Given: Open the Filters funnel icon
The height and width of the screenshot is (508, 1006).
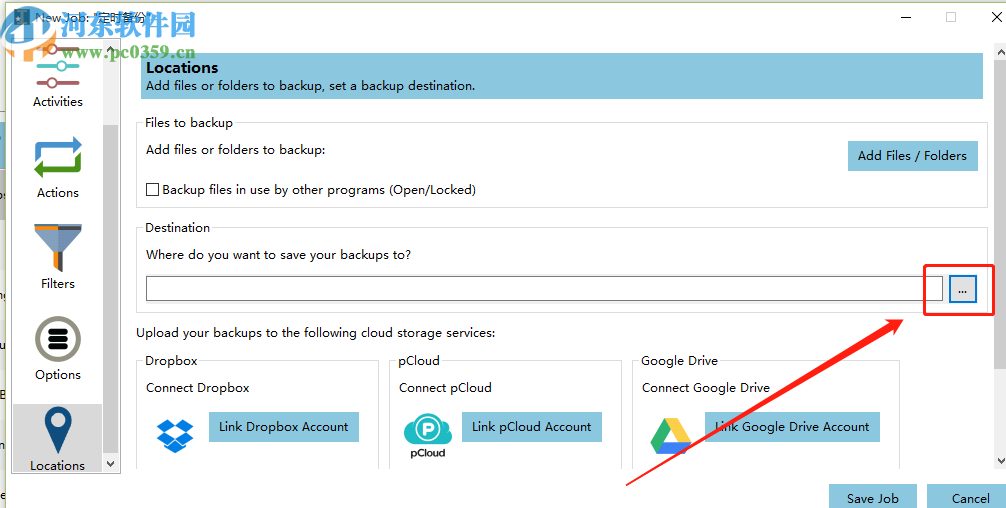Looking at the screenshot, I should (x=58, y=249).
